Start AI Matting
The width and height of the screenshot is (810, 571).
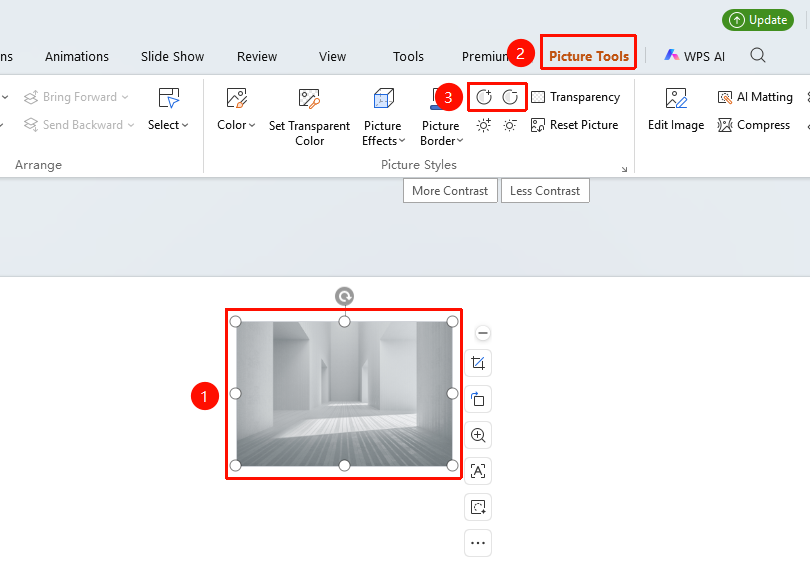[755, 97]
